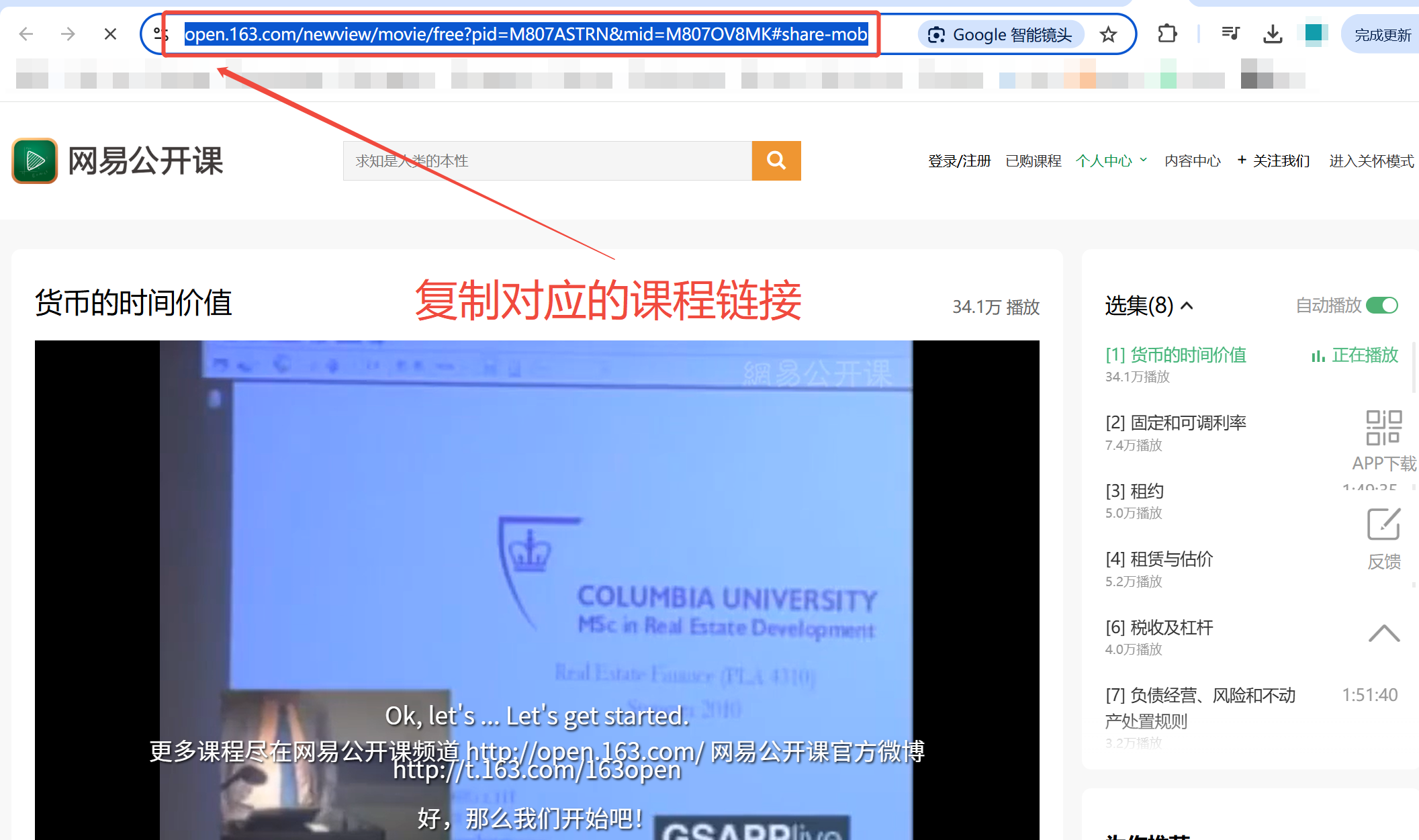The width and height of the screenshot is (1419, 840).
Task: Toggle the 自动播放 switch off
Action: (1381, 306)
